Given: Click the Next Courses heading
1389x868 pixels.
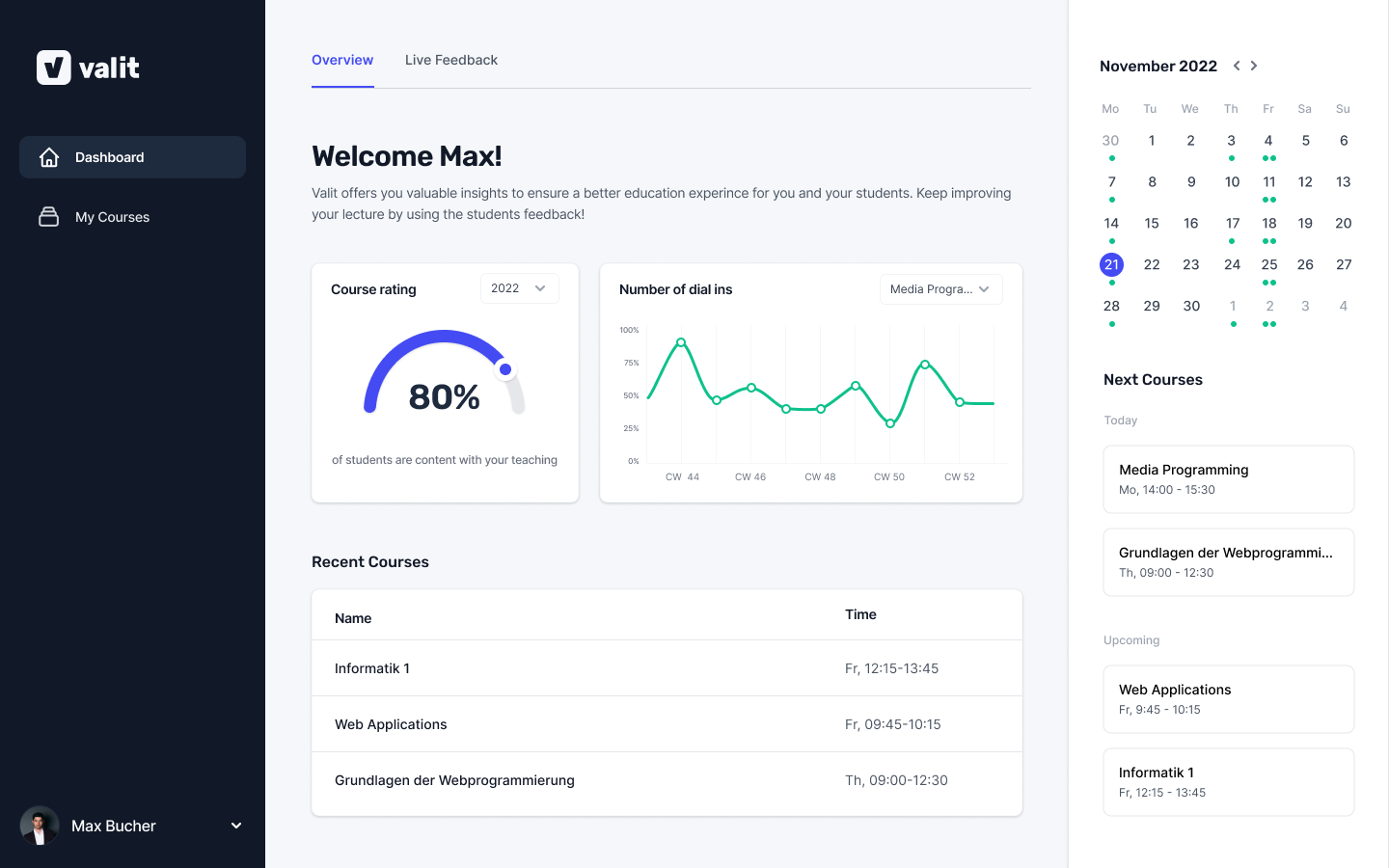Looking at the screenshot, I should (1153, 380).
